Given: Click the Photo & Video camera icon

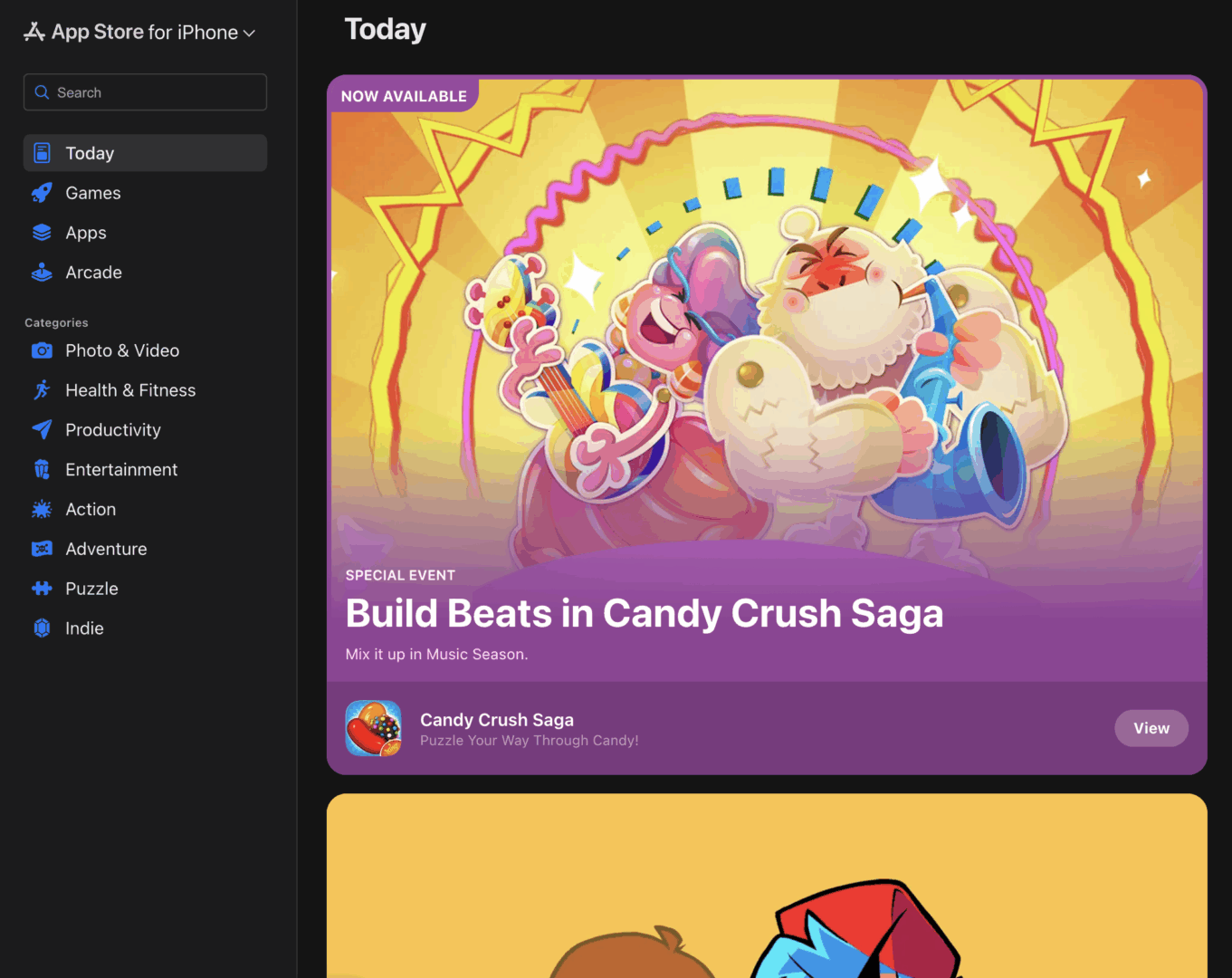Looking at the screenshot, I should [42, 350].
